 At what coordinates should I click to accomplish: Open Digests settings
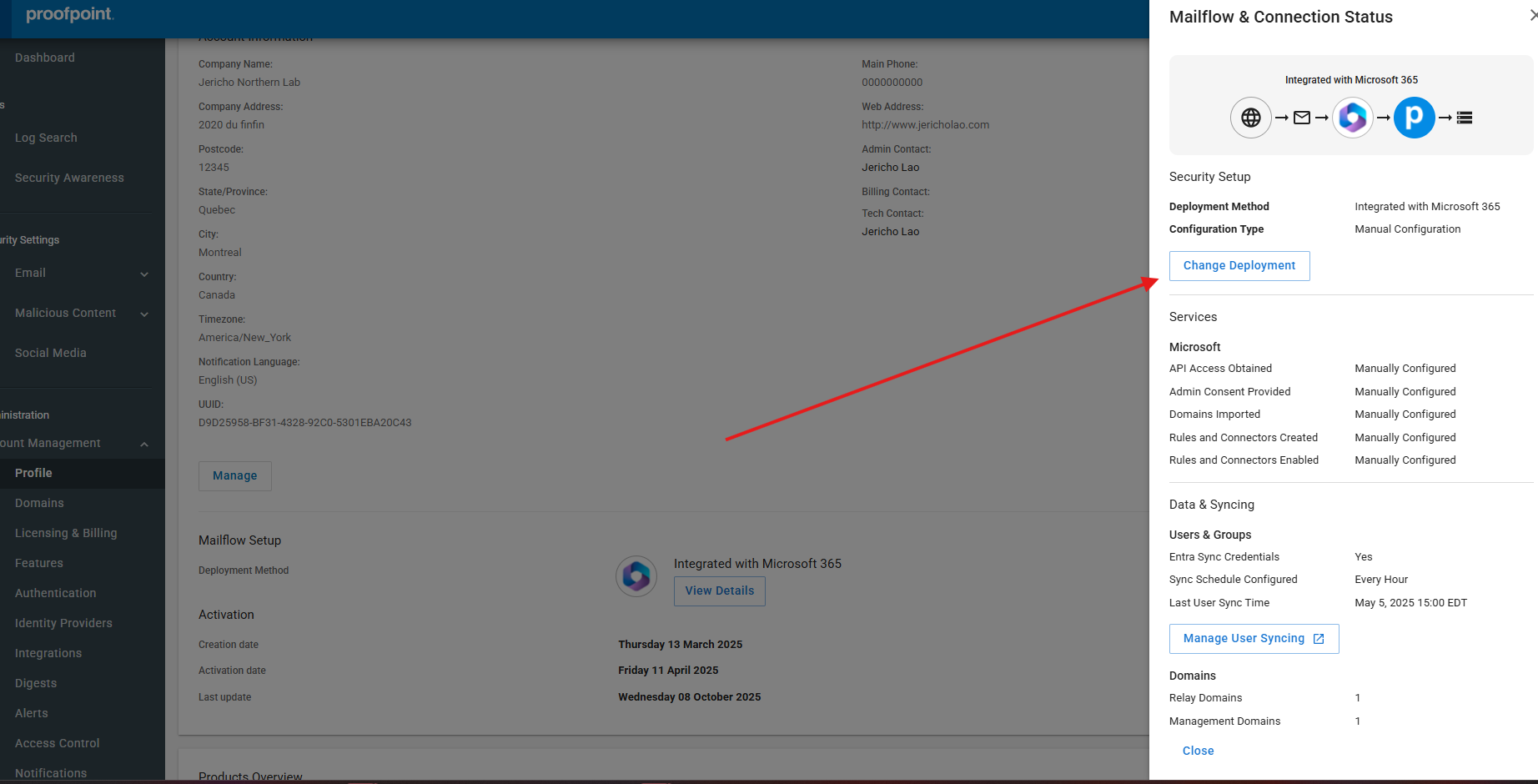coord(36,683)
